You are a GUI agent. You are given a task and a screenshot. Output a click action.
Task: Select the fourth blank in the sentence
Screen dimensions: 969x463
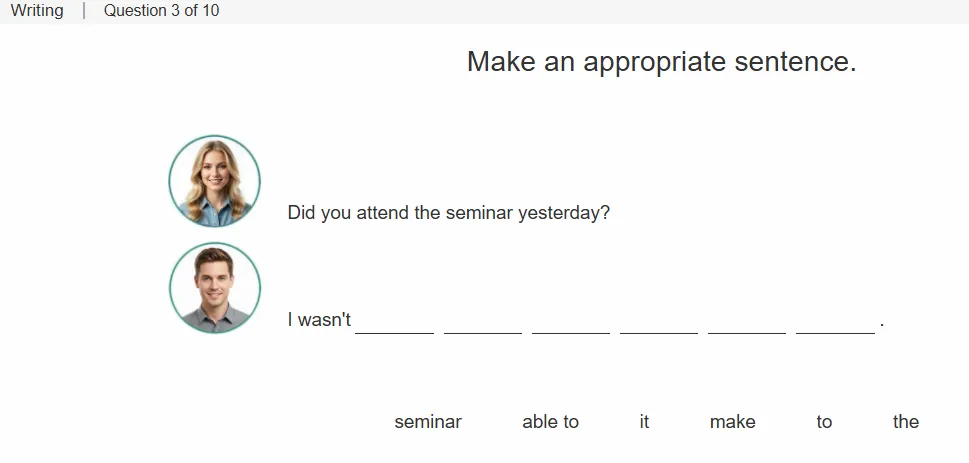click(x=659, y=323)
